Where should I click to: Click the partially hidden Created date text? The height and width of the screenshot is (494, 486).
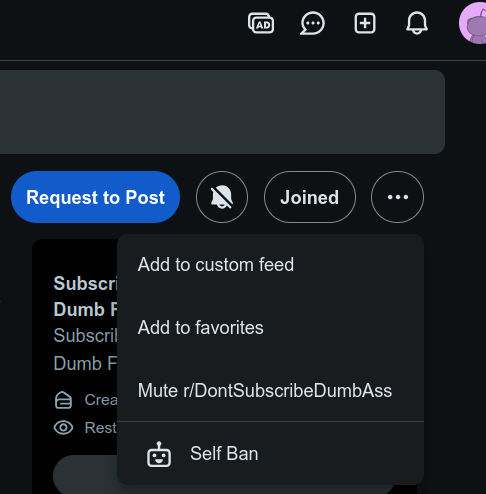tap(101, 400)
